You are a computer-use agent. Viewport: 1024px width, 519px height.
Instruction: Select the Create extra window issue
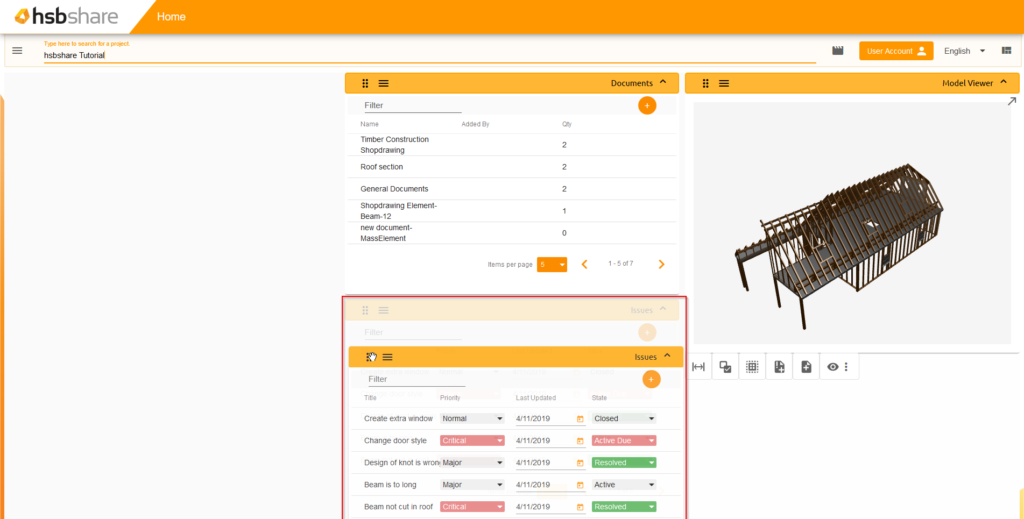pos(398,418)
